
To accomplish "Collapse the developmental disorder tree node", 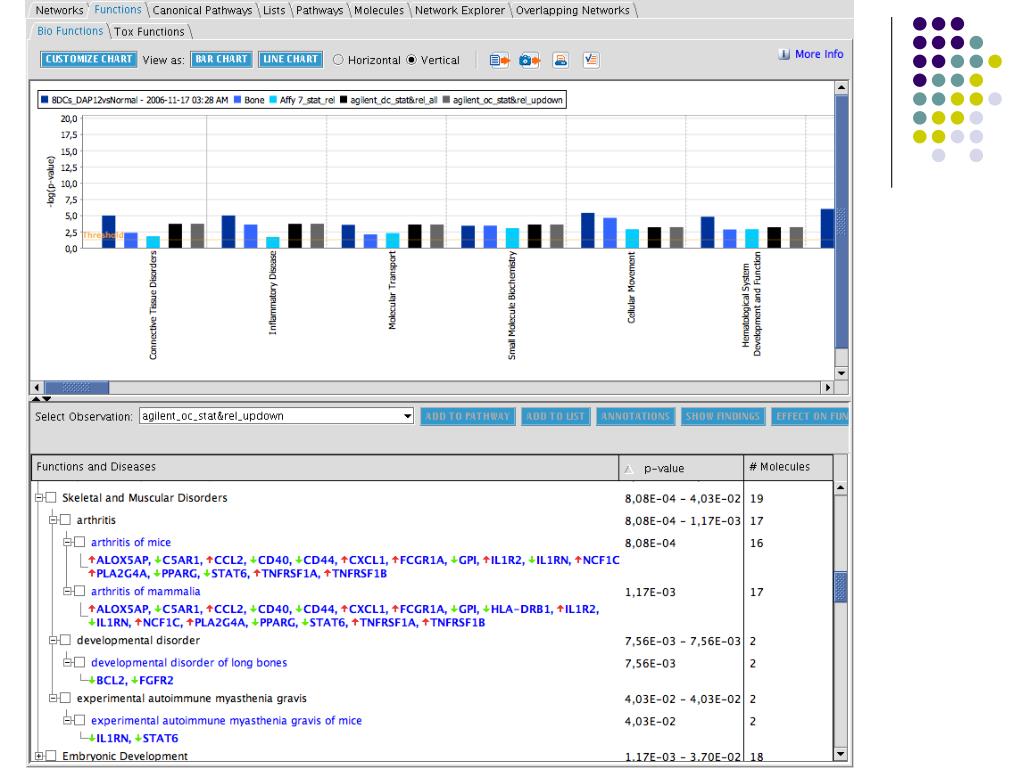I will click(54, 640).
